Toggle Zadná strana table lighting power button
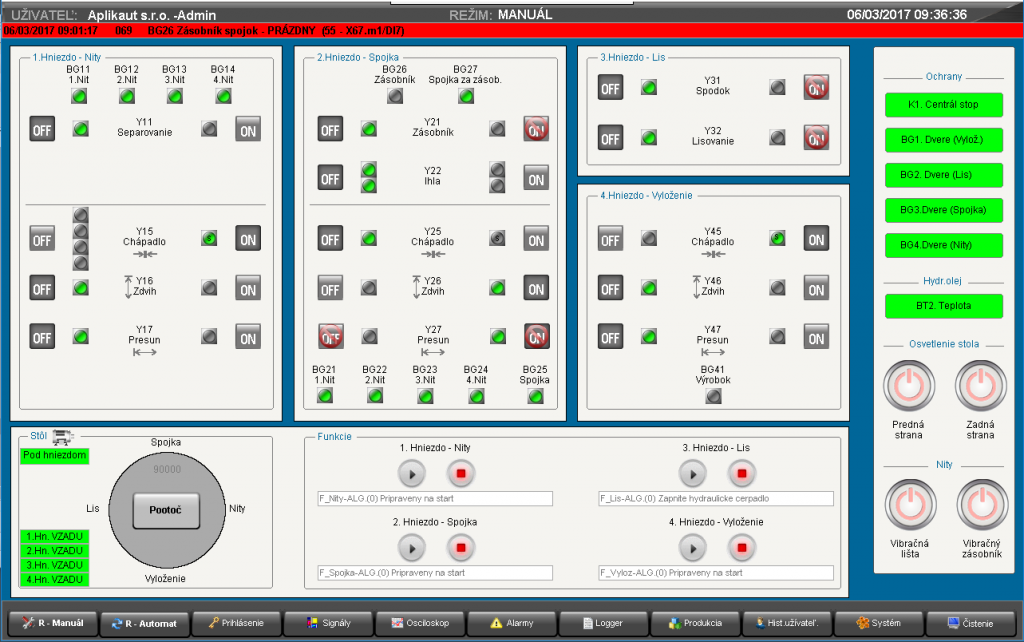The image size is (1024, 642). tap(980, 385)
